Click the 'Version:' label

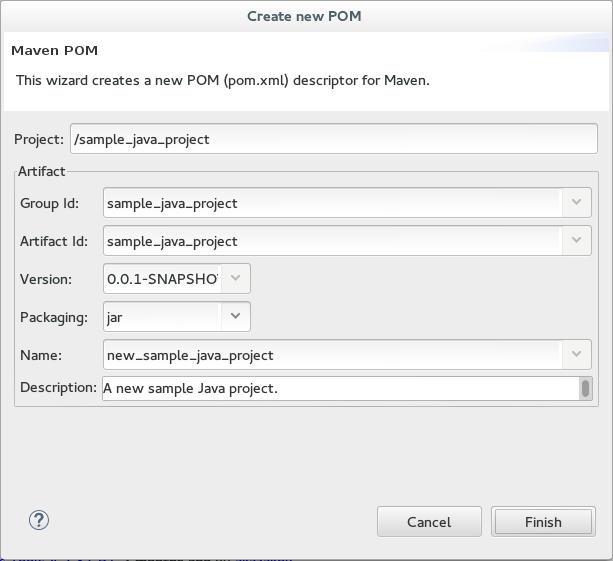(x=46, y=279)
